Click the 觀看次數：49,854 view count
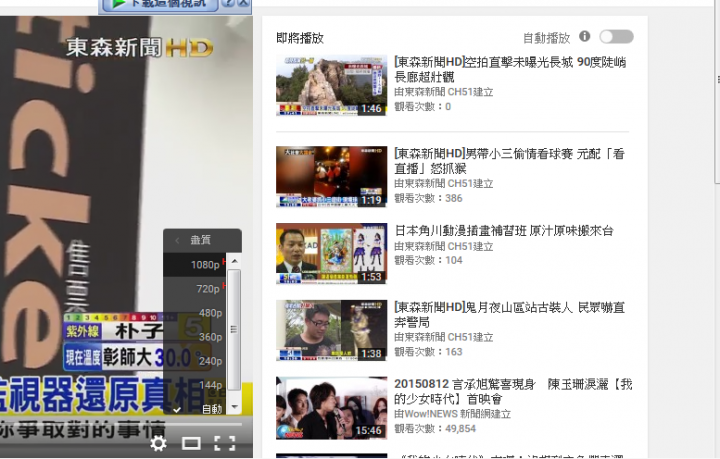 [x=435, y=429]
